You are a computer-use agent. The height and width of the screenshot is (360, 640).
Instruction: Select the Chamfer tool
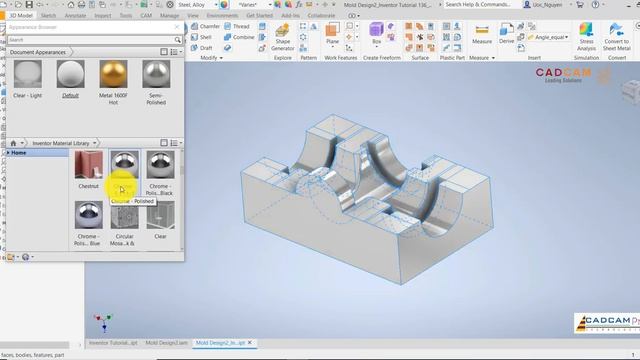pyautogui.click(x=205, y=26)
